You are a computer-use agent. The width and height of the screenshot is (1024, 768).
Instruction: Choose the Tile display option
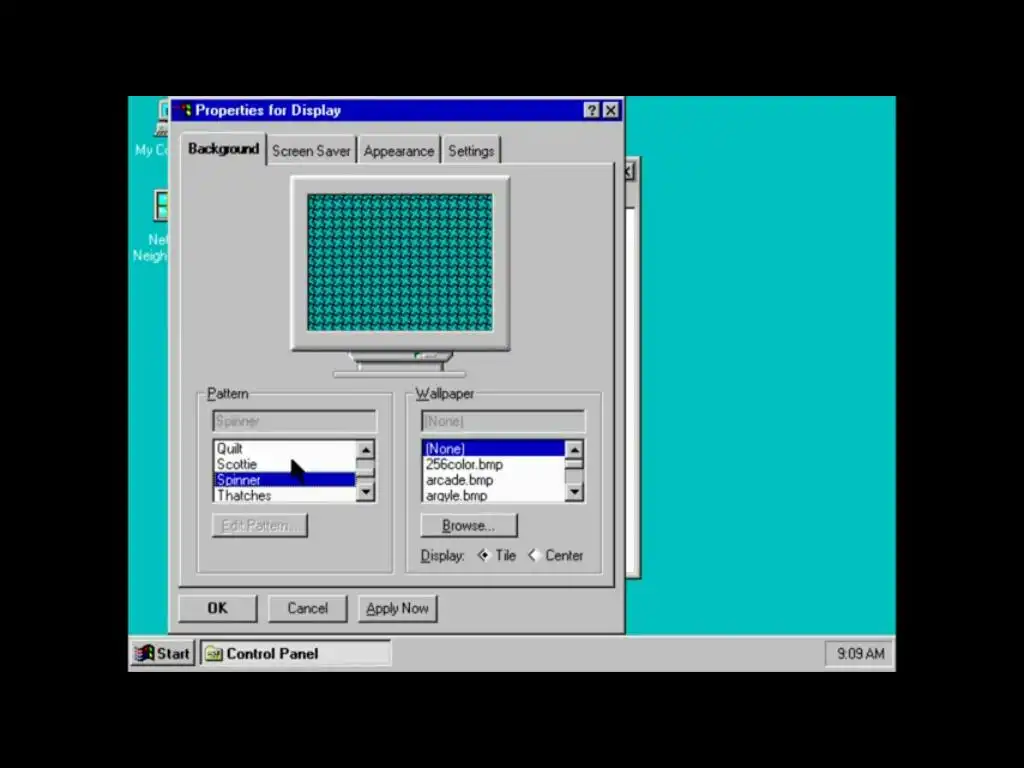click(496, 556)
